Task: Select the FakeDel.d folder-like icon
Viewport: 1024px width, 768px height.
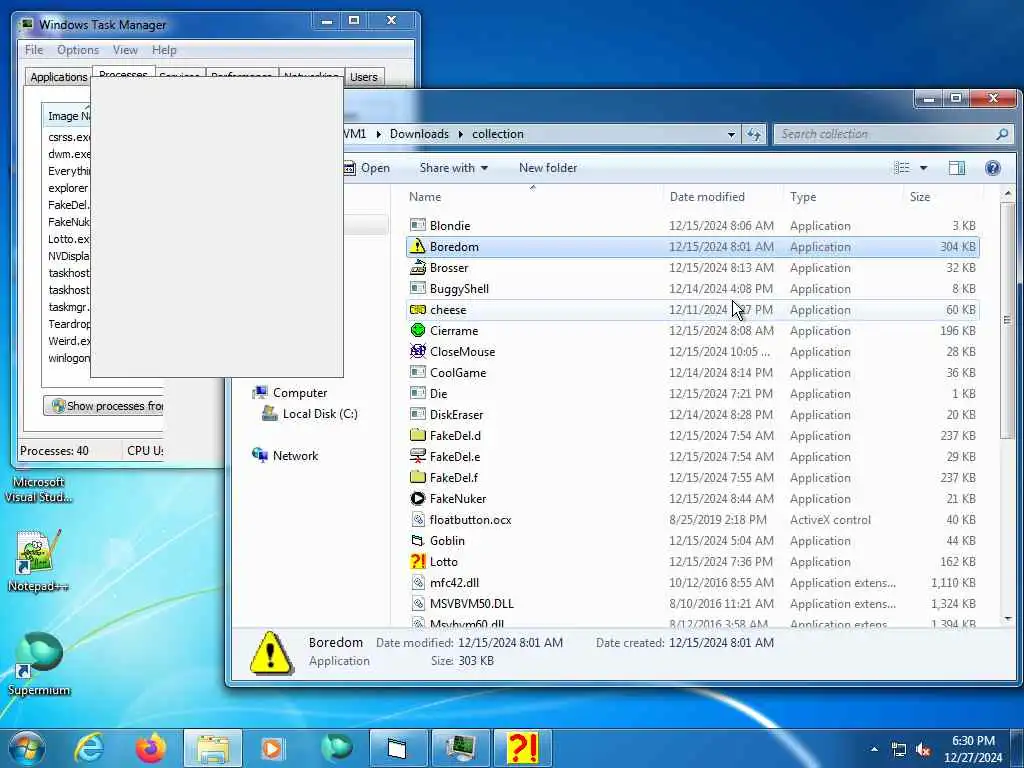Action: (417, 435)
